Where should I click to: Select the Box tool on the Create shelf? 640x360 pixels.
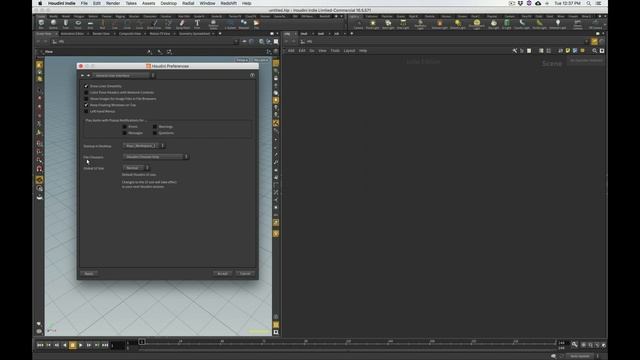point(41,24)
